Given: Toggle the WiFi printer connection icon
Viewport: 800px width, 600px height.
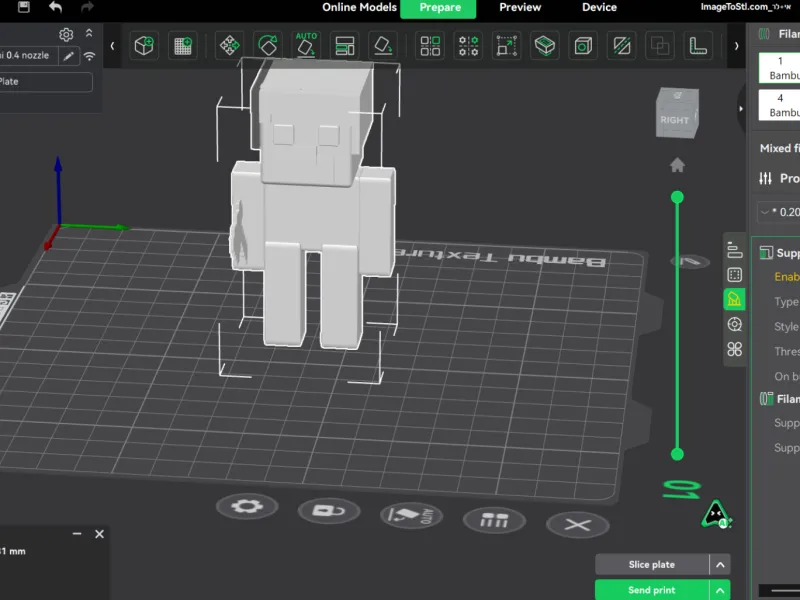Looking at the screenshot, I should 89,56.
